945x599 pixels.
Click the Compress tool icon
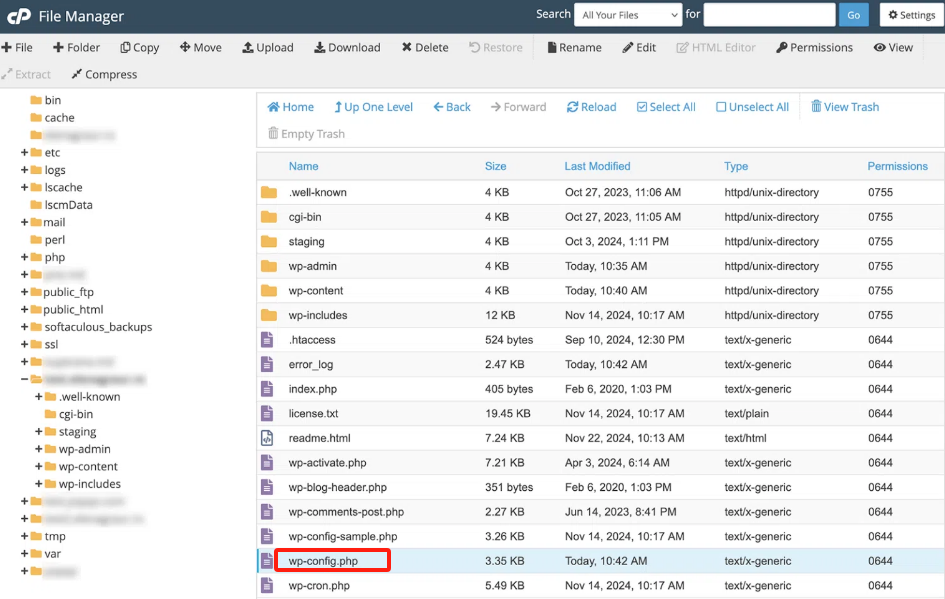75,74
